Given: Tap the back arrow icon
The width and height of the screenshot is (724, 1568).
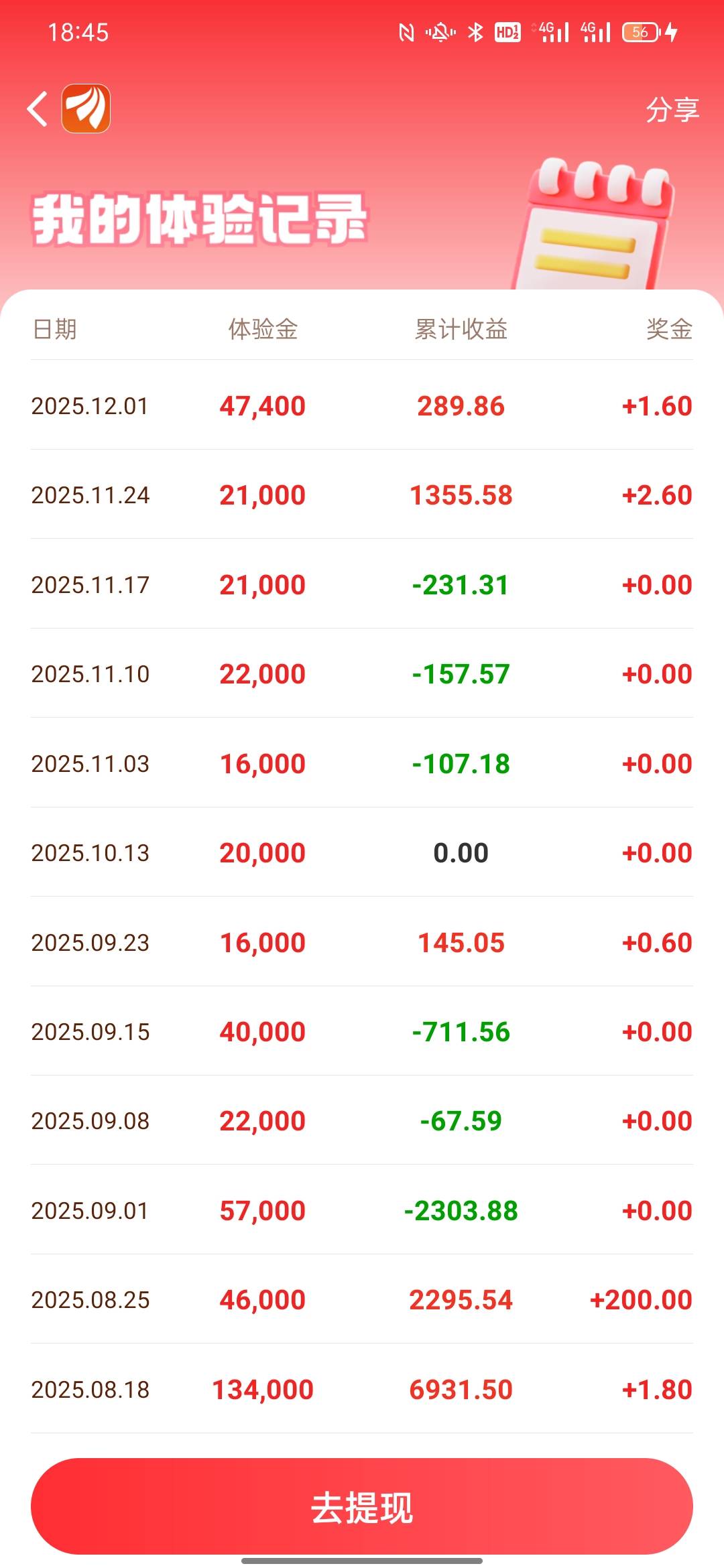Looking at the screenshot, I should (x=38, y=109).
